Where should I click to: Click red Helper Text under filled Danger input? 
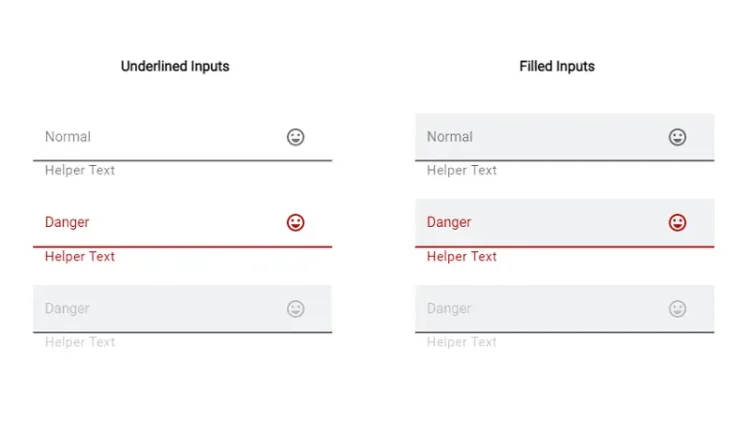click(x=462, y=256)
